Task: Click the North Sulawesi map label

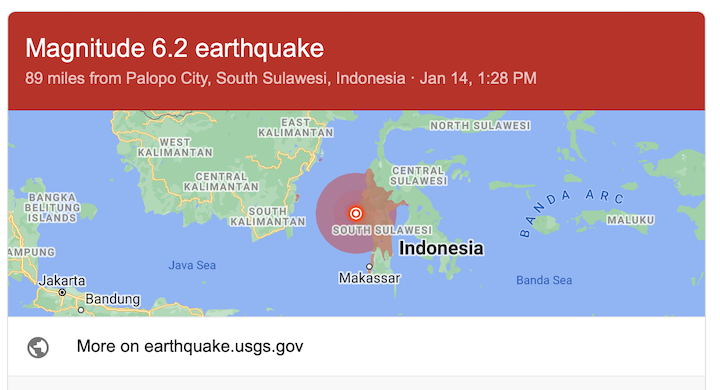Action: (x=480, y=125)
